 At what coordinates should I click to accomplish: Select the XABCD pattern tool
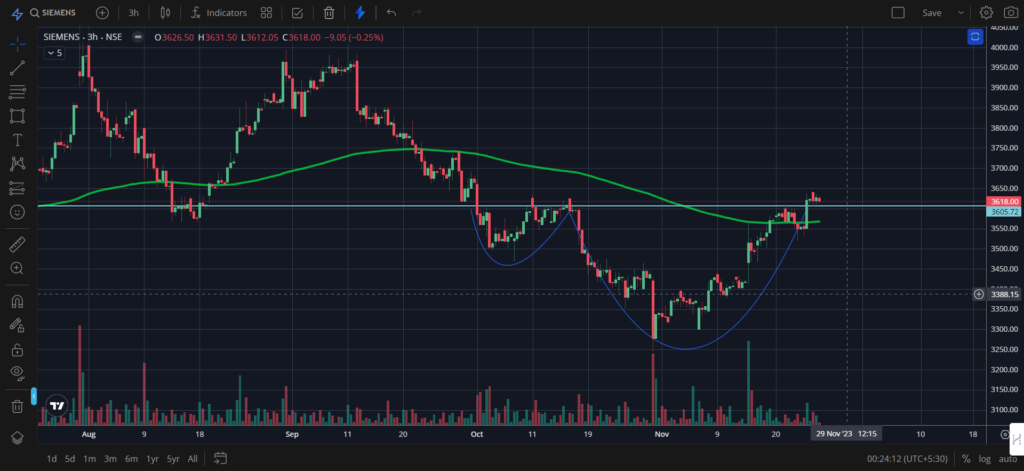(x=18, y=164)
